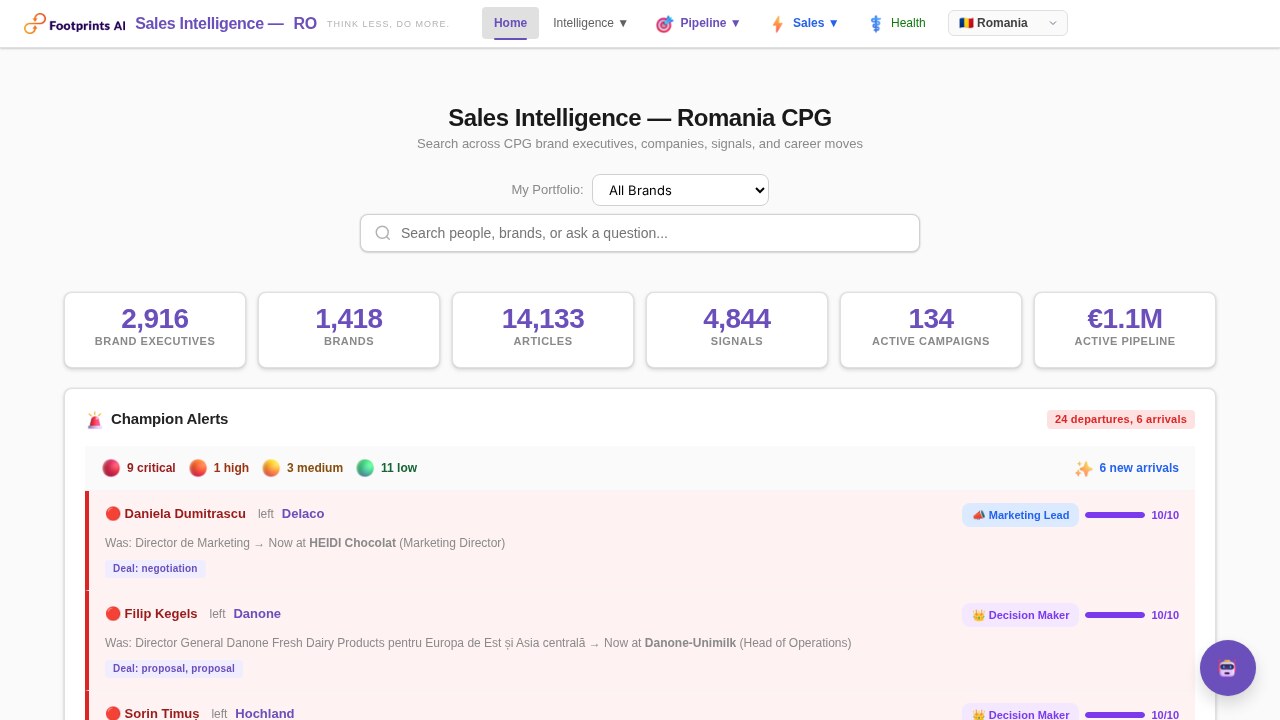Open the Danone brand link
The image size is (1280, 720).
tap(257, 614)
